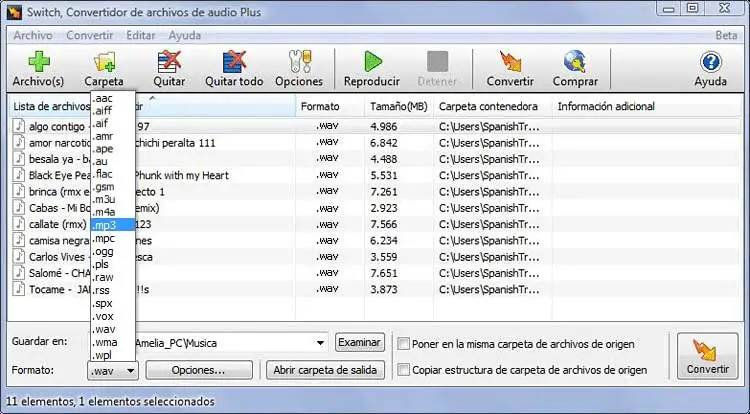Choose .ogg from the format list

(113, 251)
